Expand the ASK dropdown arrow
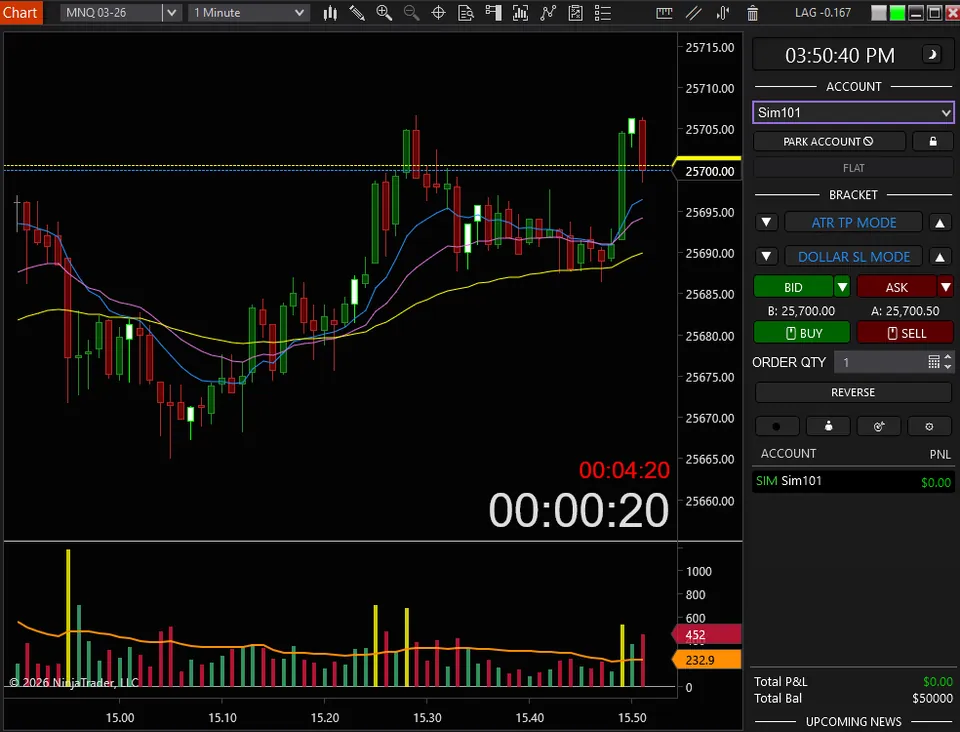This screenshot has height=732, width=960. click(946, 287)
